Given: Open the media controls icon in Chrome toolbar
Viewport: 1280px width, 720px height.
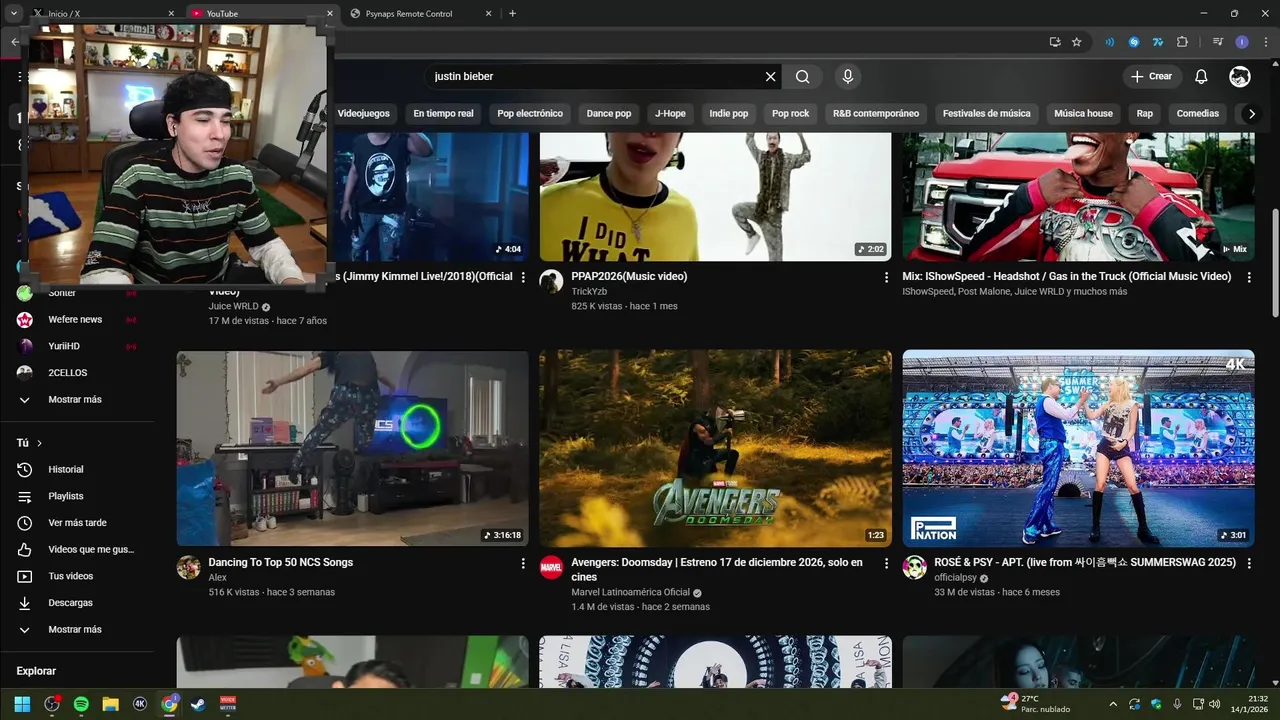Looking at the screenshot, I should click(1218, 42).
